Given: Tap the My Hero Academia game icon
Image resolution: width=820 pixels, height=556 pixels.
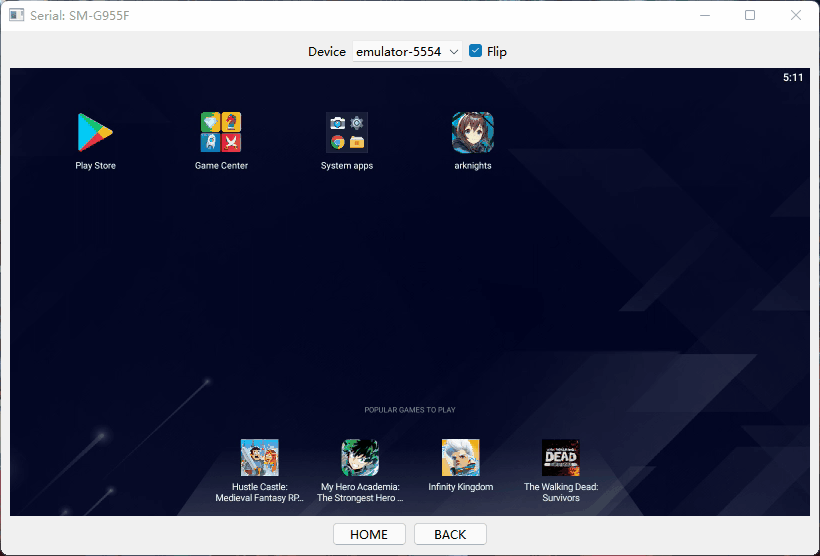Looking at the screenshot, I should pos(360,458).
